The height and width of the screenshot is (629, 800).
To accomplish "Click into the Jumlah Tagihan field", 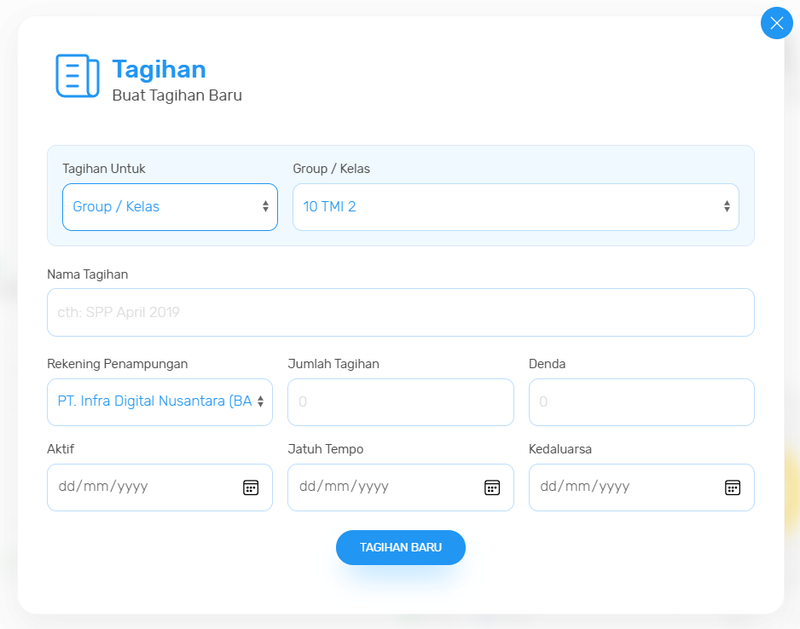I will tap(401, 401).
